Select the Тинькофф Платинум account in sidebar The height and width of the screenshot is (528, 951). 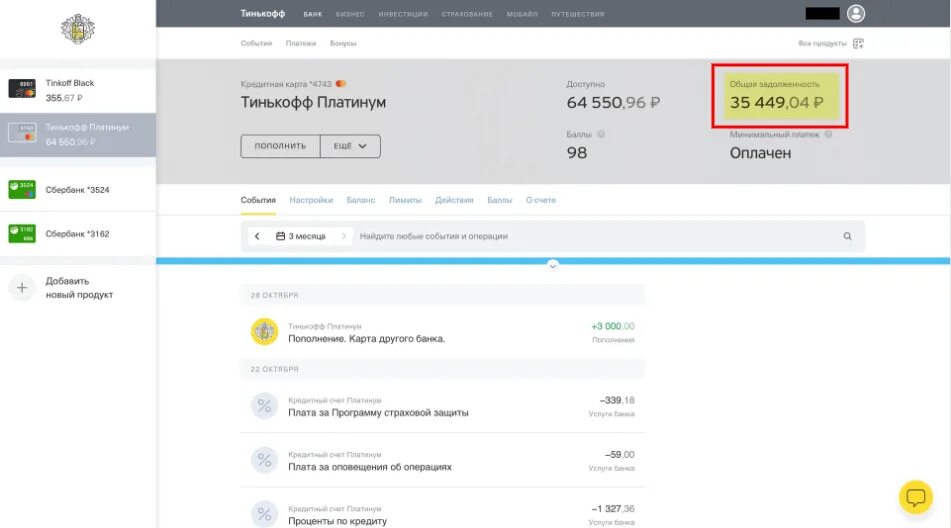point(78,135)
